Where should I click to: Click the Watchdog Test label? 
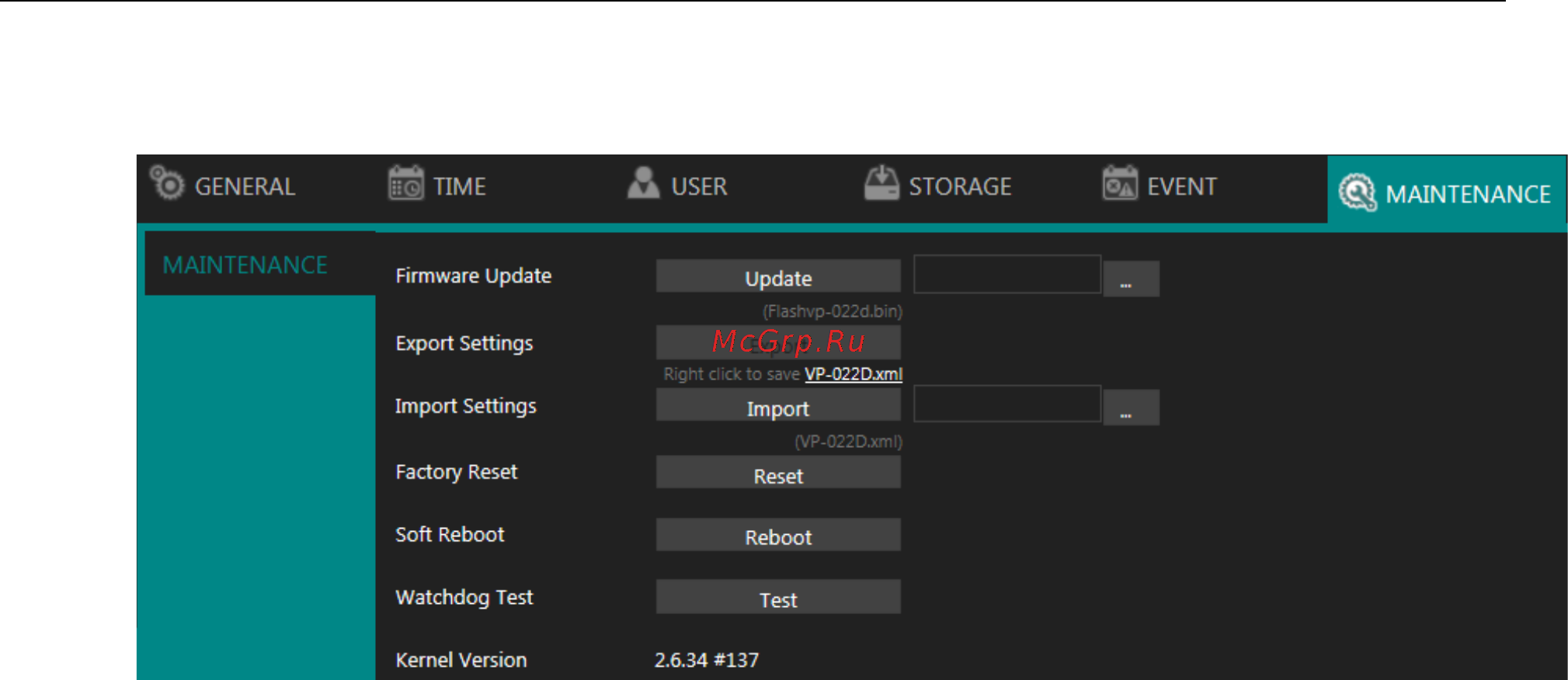[x=464, y=598]
